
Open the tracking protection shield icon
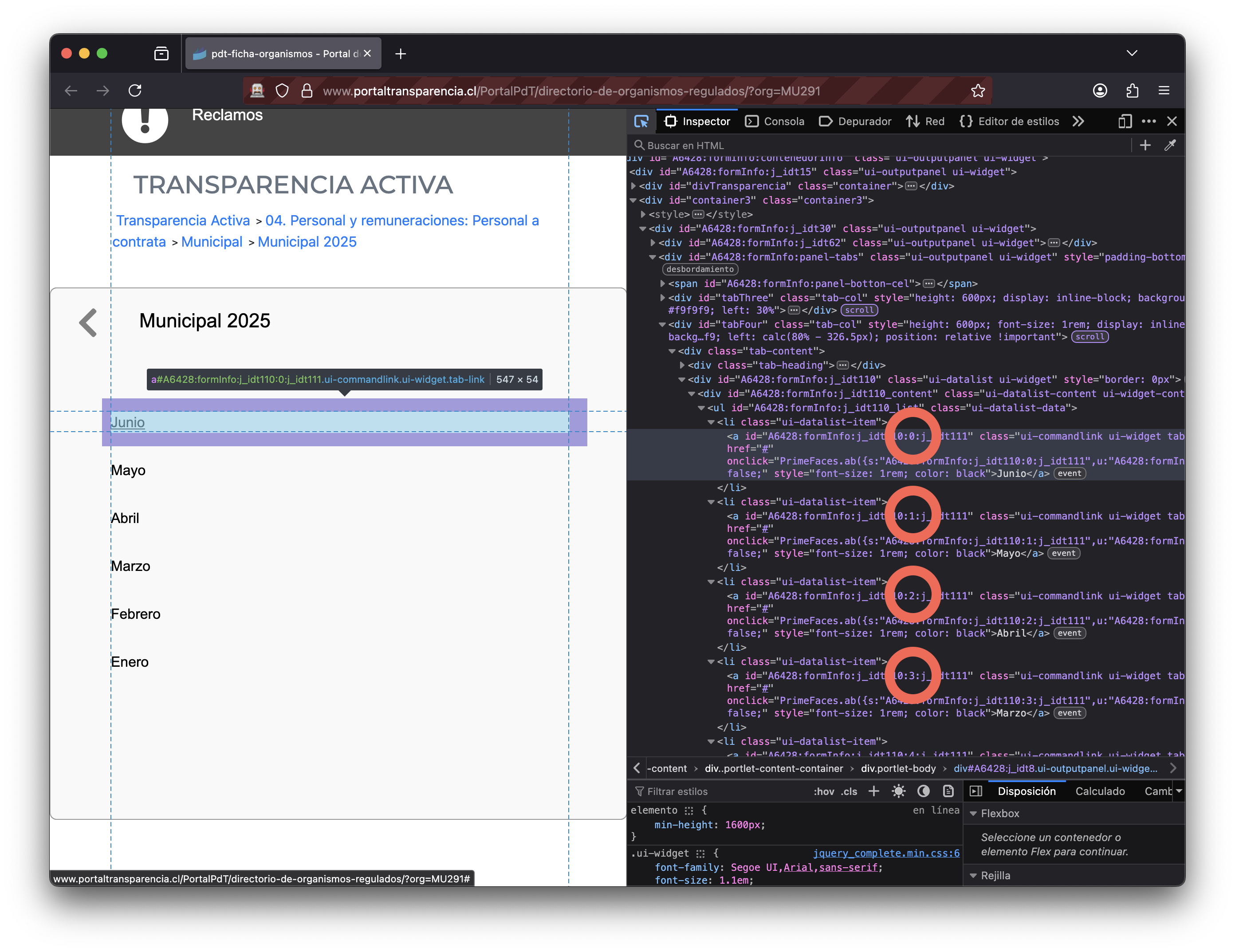282,90
